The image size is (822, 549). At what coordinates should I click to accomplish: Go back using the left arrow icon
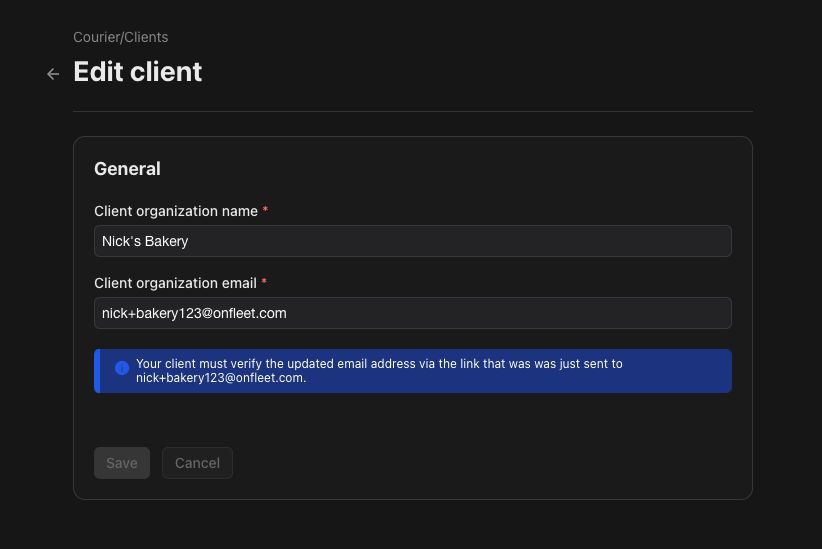[53, 74]
